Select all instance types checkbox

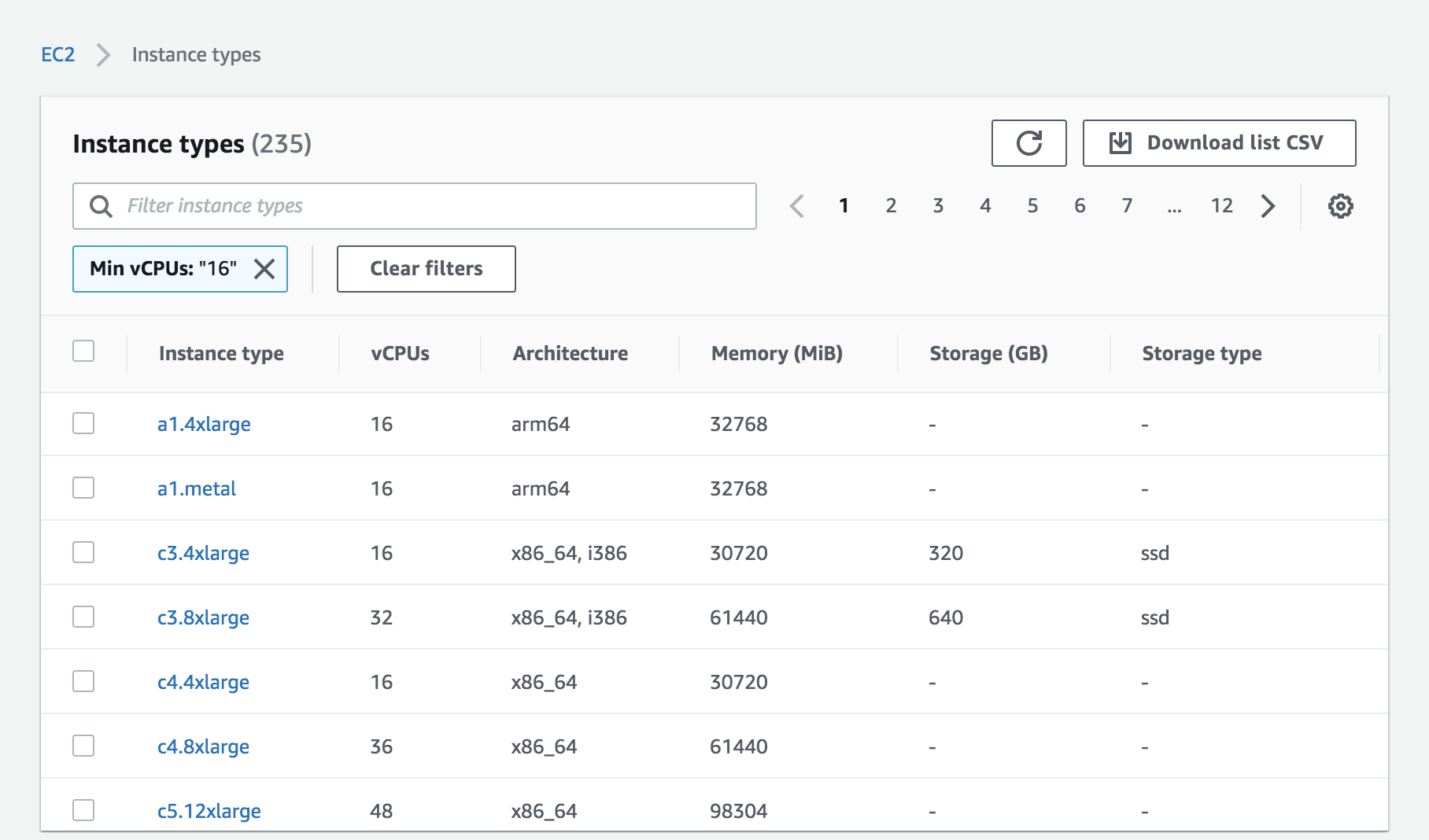83,351
